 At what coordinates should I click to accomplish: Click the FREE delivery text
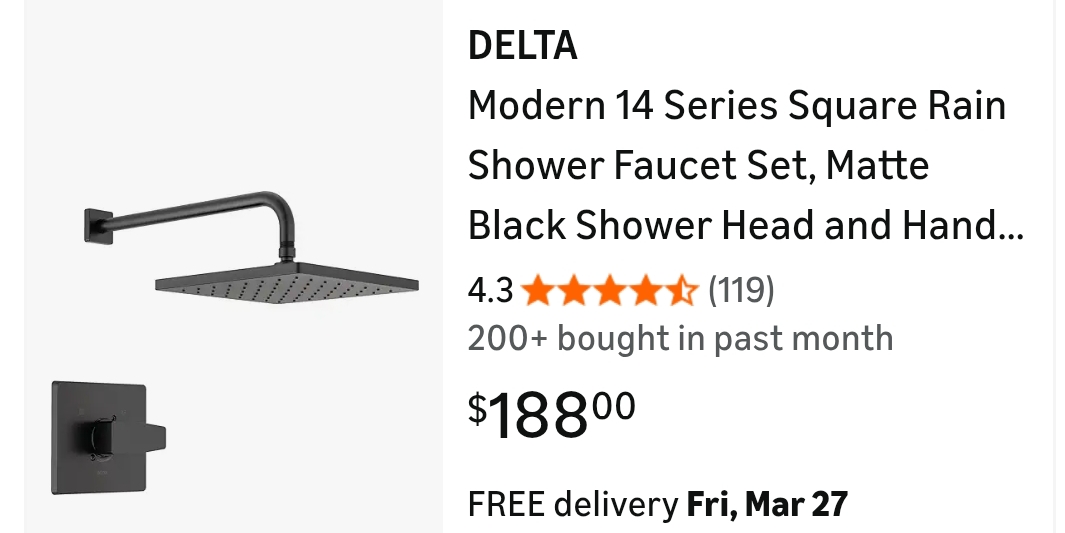pos(572,504)
